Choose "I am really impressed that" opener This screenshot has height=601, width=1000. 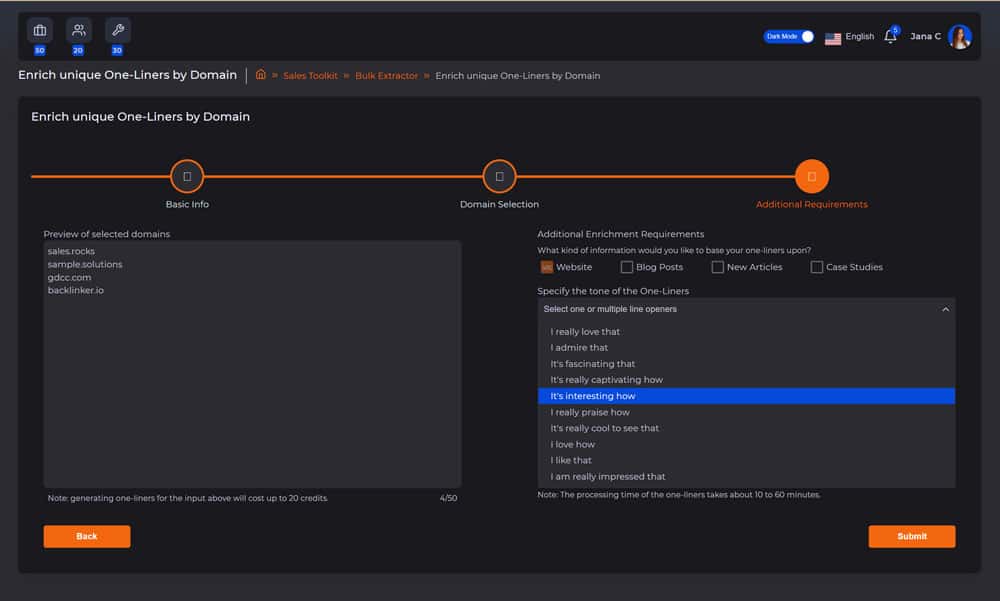click(x=608, y=477)
